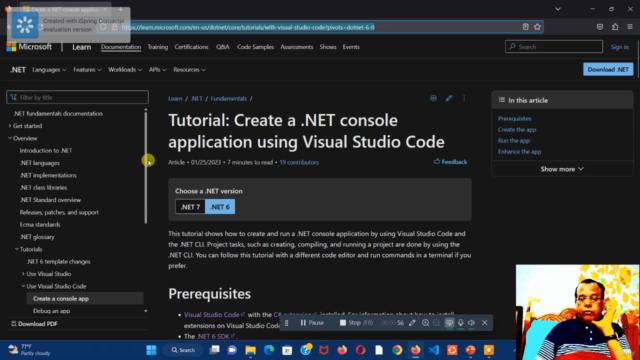Expand the Use Visual Studio node
The width and height of the screenshot is (640, 360).
pyautogui.click(x=23, y=274)
